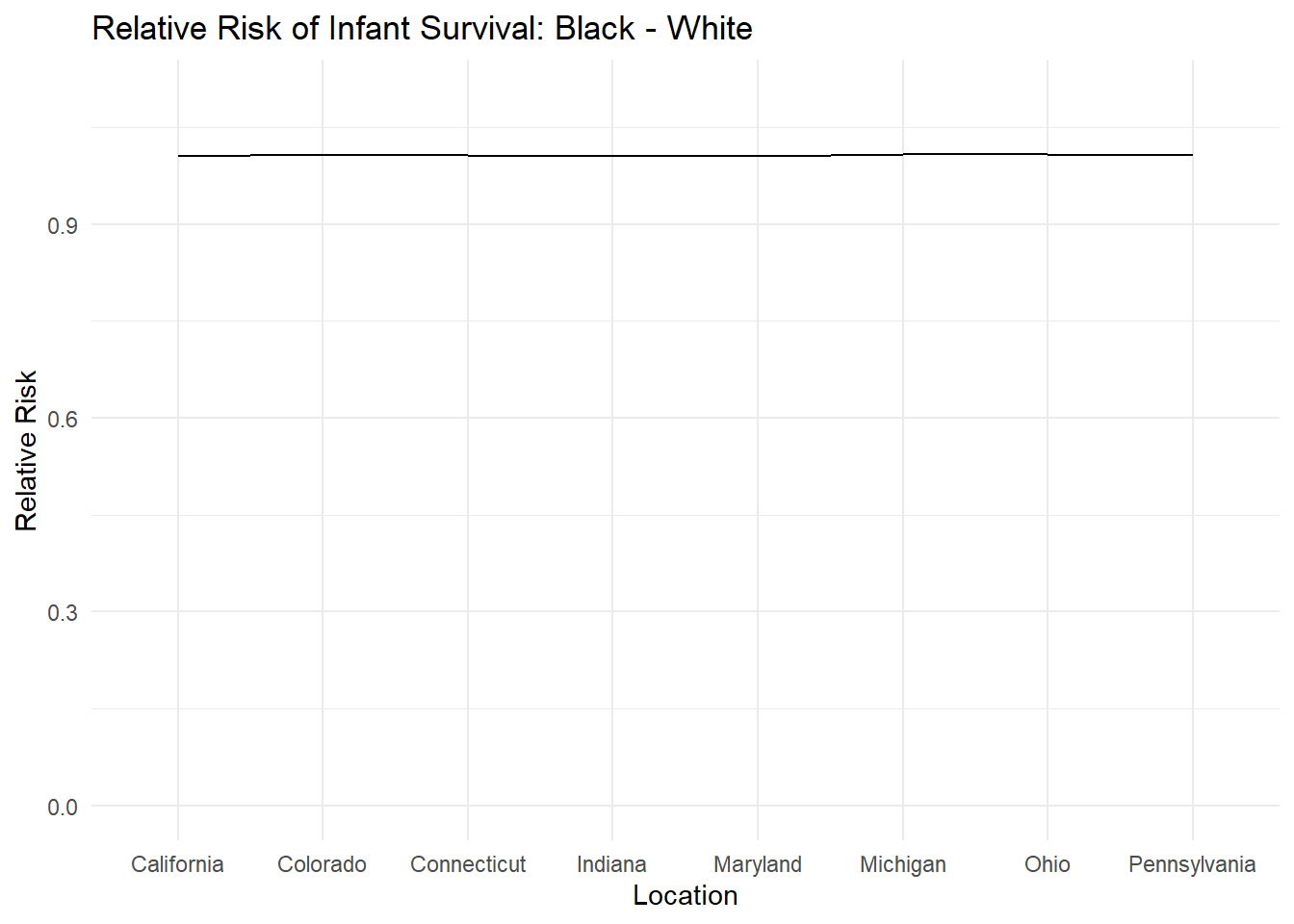Click the Pennsylvania axis label
The image size is (1294, 924).
tap(1192, 864)
